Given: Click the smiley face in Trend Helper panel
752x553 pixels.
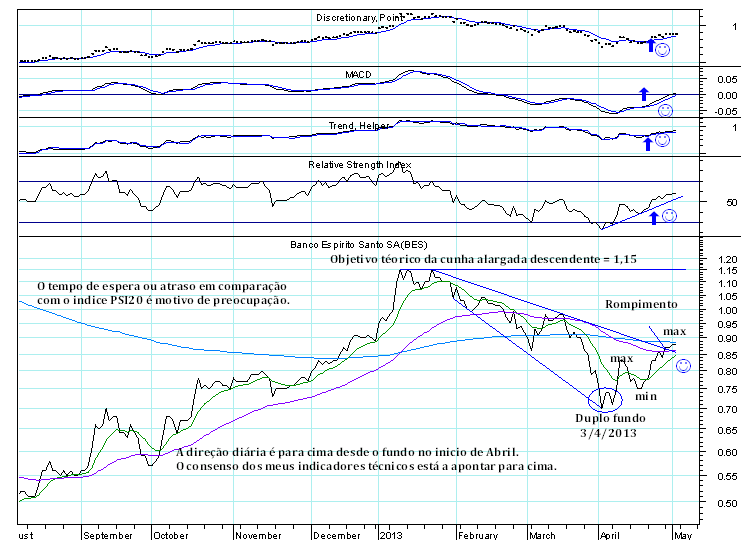Looking at the screenshot, I should pyautogui.click(x=662, y=140).
